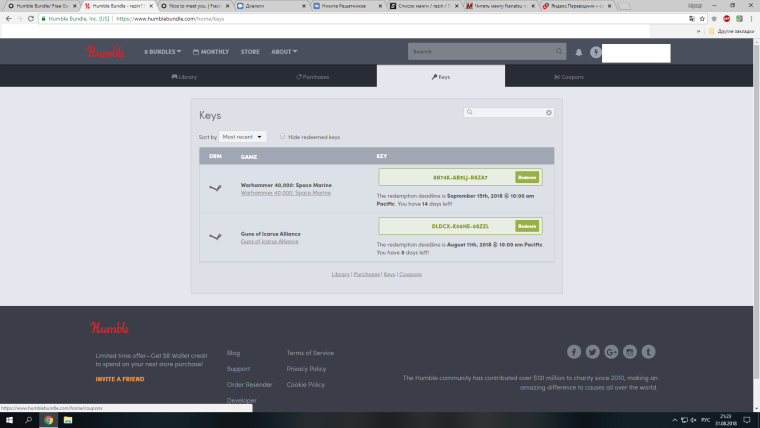The height and width of the screenshot is (428, 760).
Task: Open Humble Tumblr icon
Action: pos(649,352)
